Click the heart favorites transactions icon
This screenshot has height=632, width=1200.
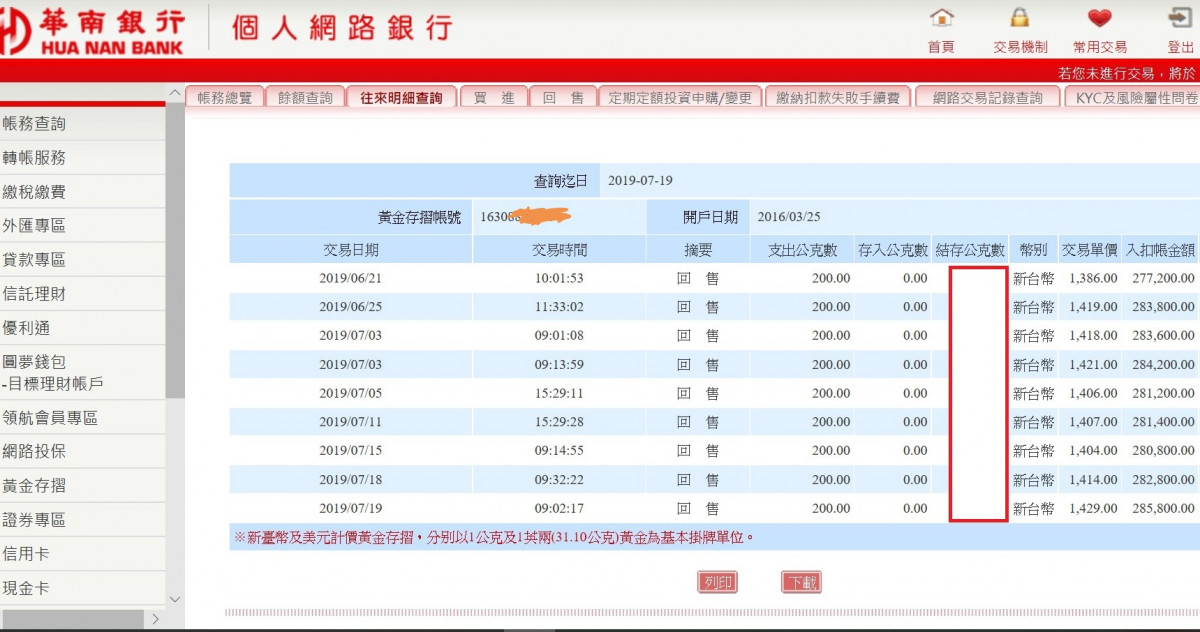[1100, 19]
